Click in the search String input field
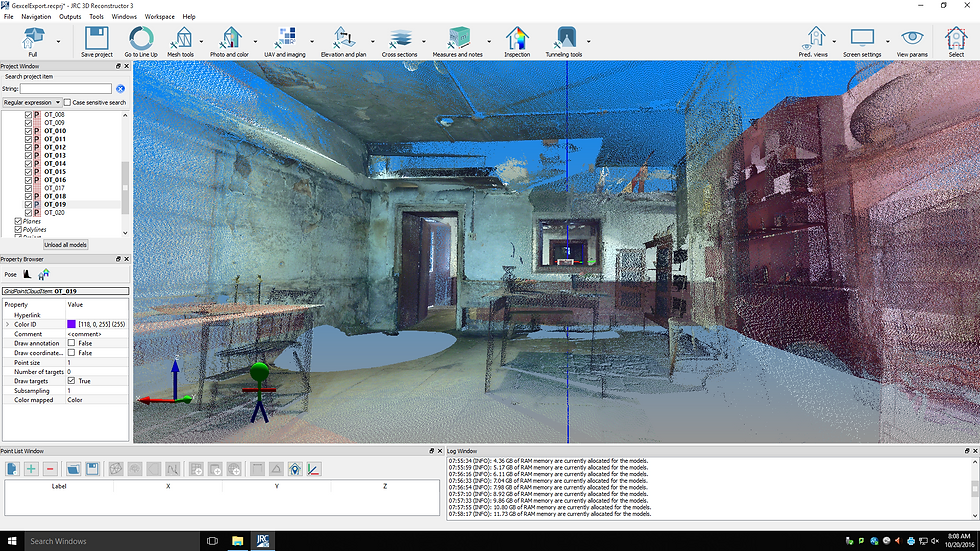This screenshot has width=980, height=551. pyautogui.click(x=66, y=89)
